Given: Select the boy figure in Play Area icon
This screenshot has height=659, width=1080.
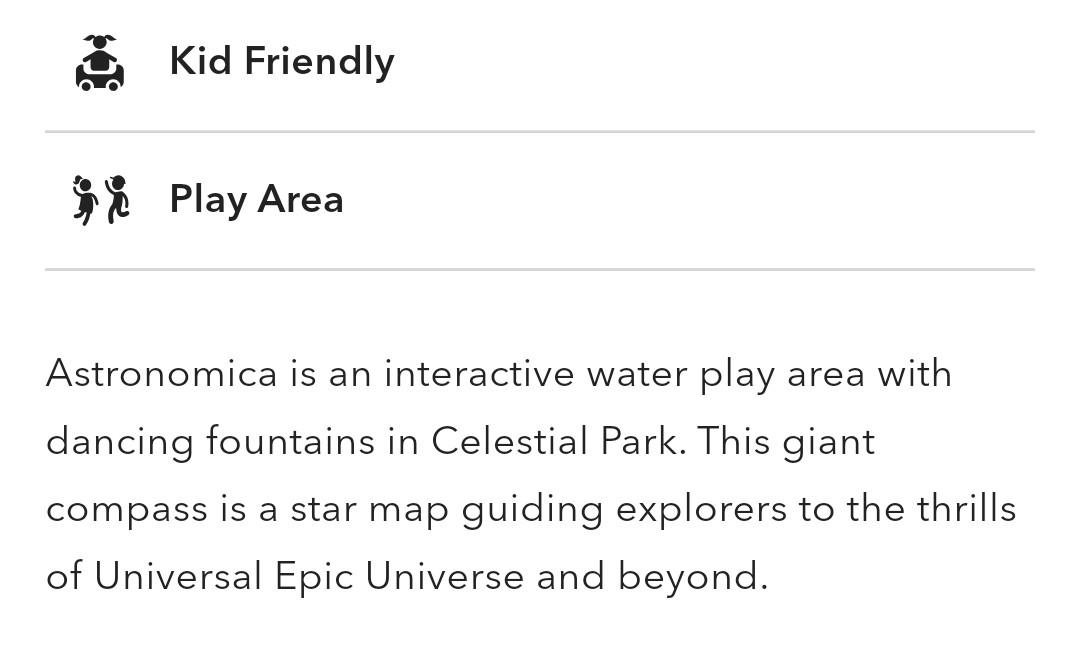Looking at the screenshot, I should (117, 200).
